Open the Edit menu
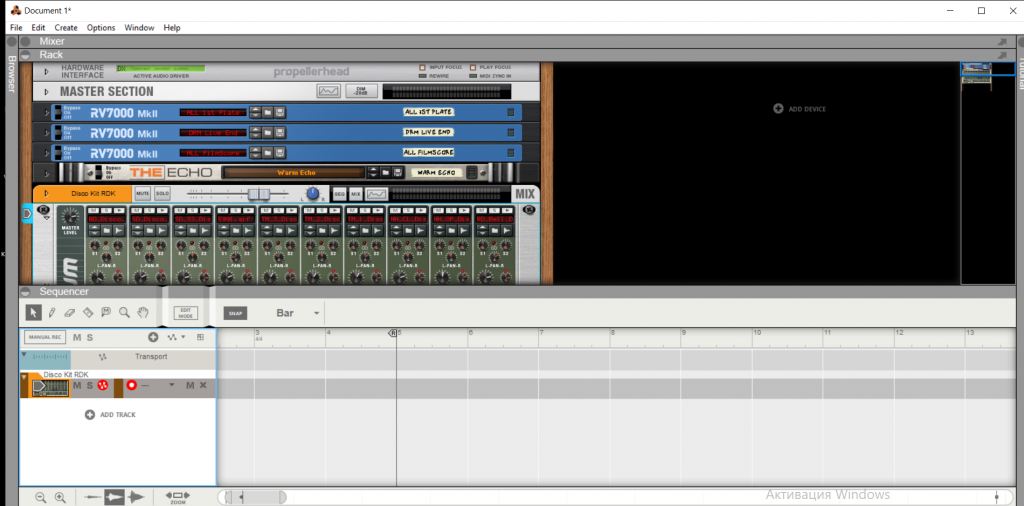The height and width of the screenshot is (506, 1024). click(39, 27)
